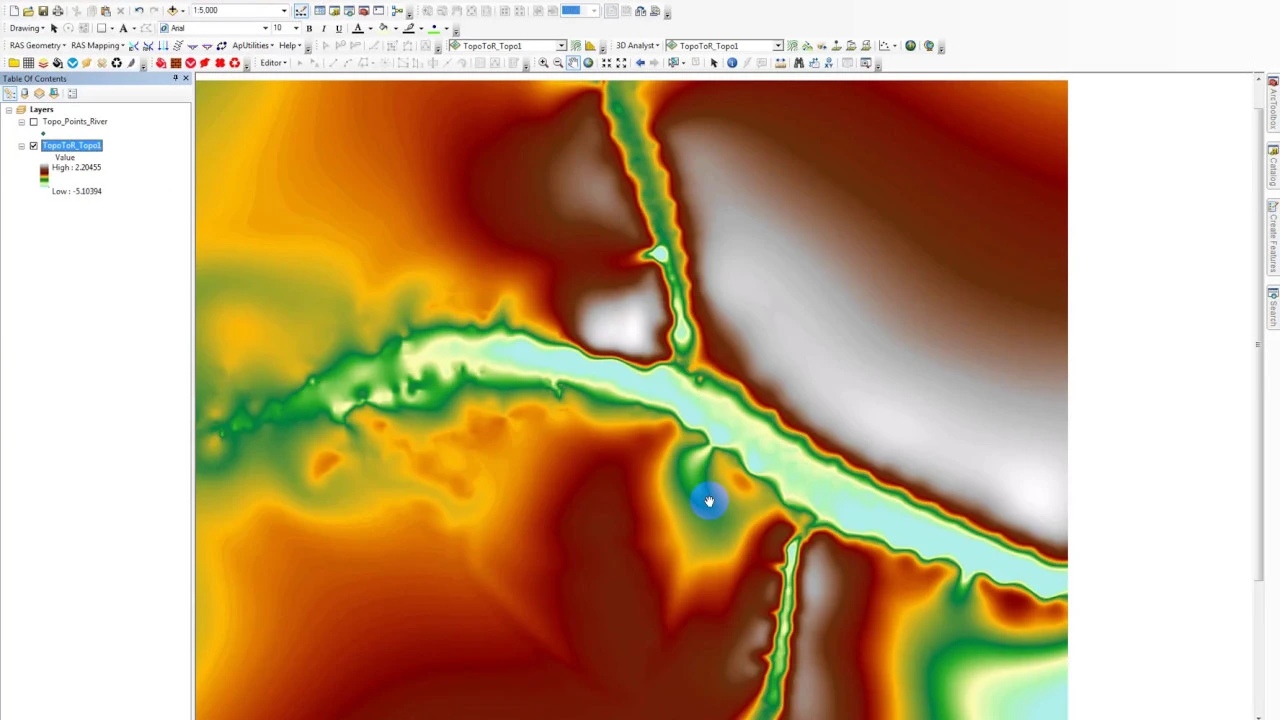Toggle Italic text formatting

324,28
